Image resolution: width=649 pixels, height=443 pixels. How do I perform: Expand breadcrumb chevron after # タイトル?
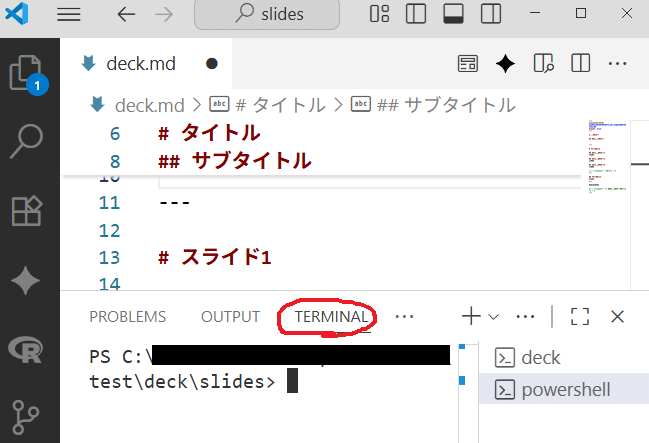tap(339, 105)
